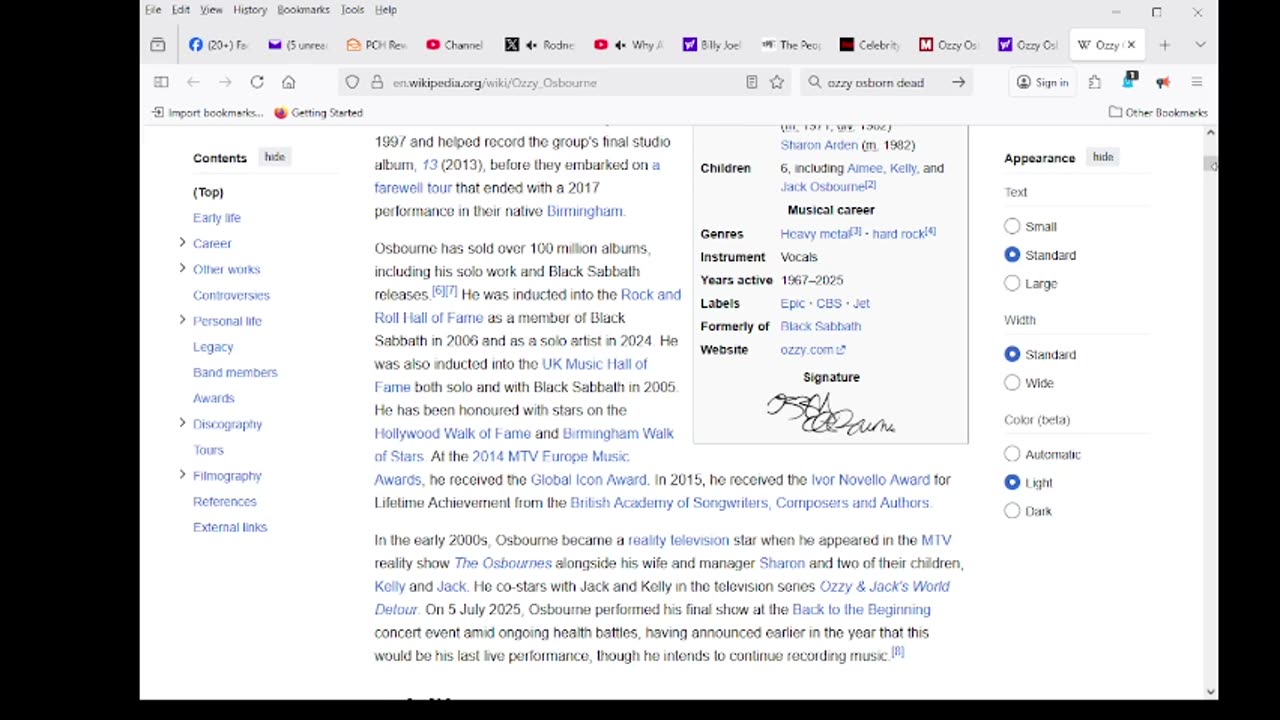Open Firefox View icon in tab bar
The width and height of the screenshot is (1280, 720).
(x=158, y=45)
